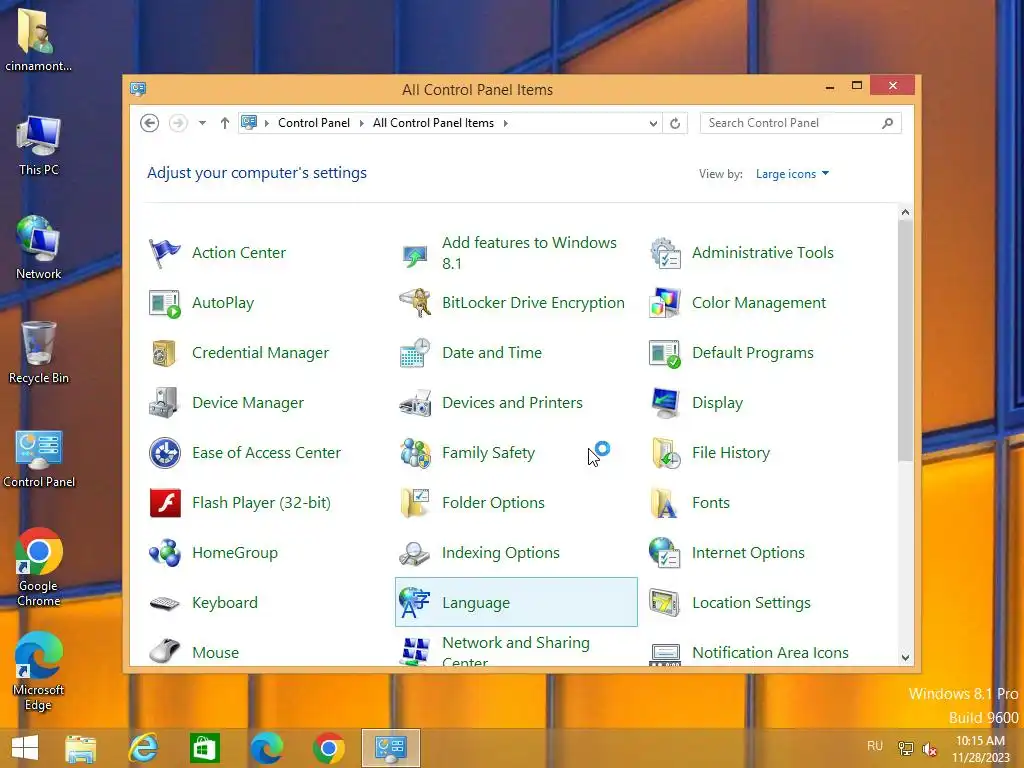Click the search magnifier icon
This screenshot has height=768, width=1024.
888,123
